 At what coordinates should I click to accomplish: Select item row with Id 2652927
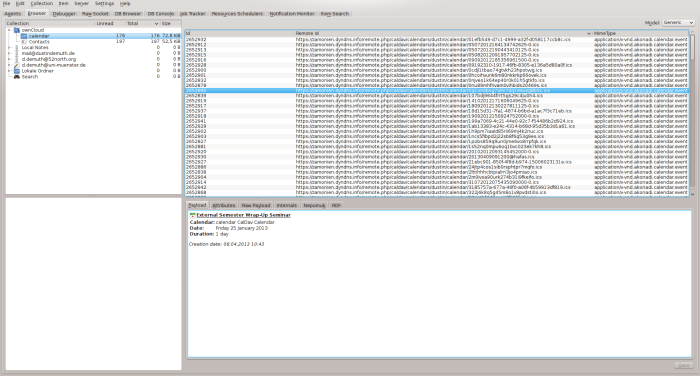tap(437, 162)
